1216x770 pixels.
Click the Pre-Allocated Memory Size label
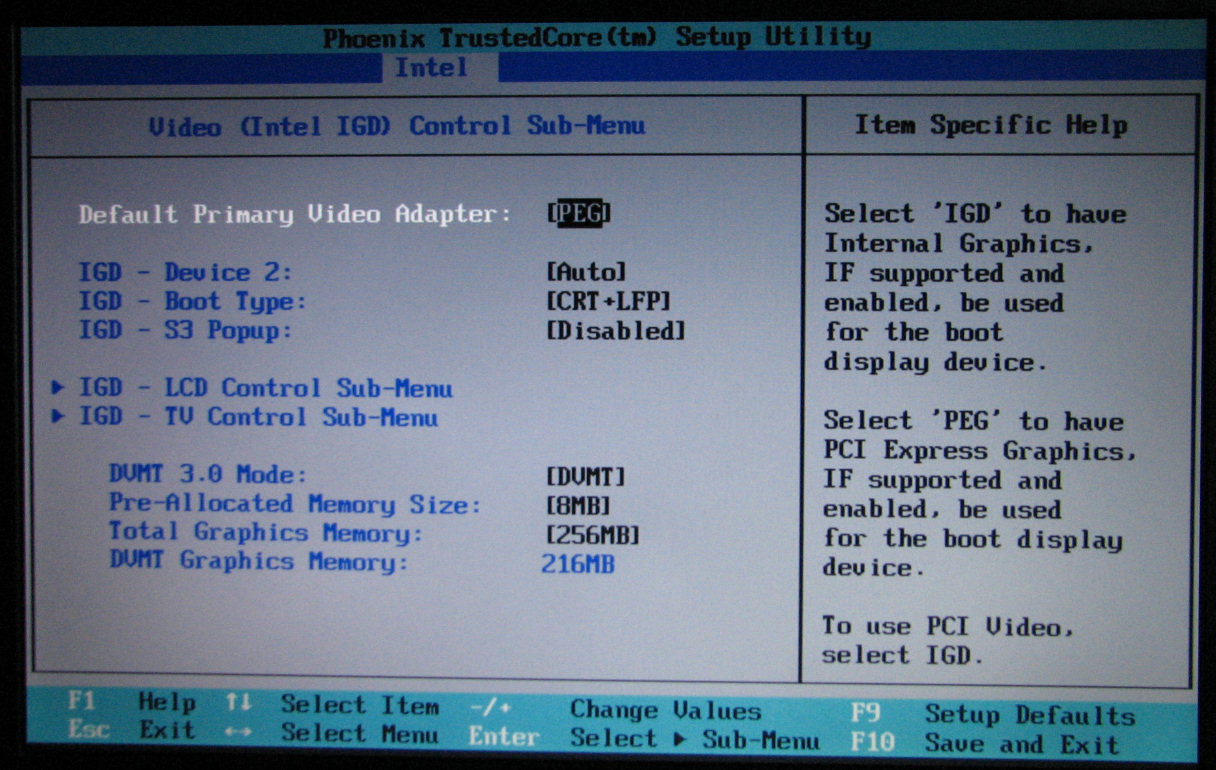click(295, 504)
